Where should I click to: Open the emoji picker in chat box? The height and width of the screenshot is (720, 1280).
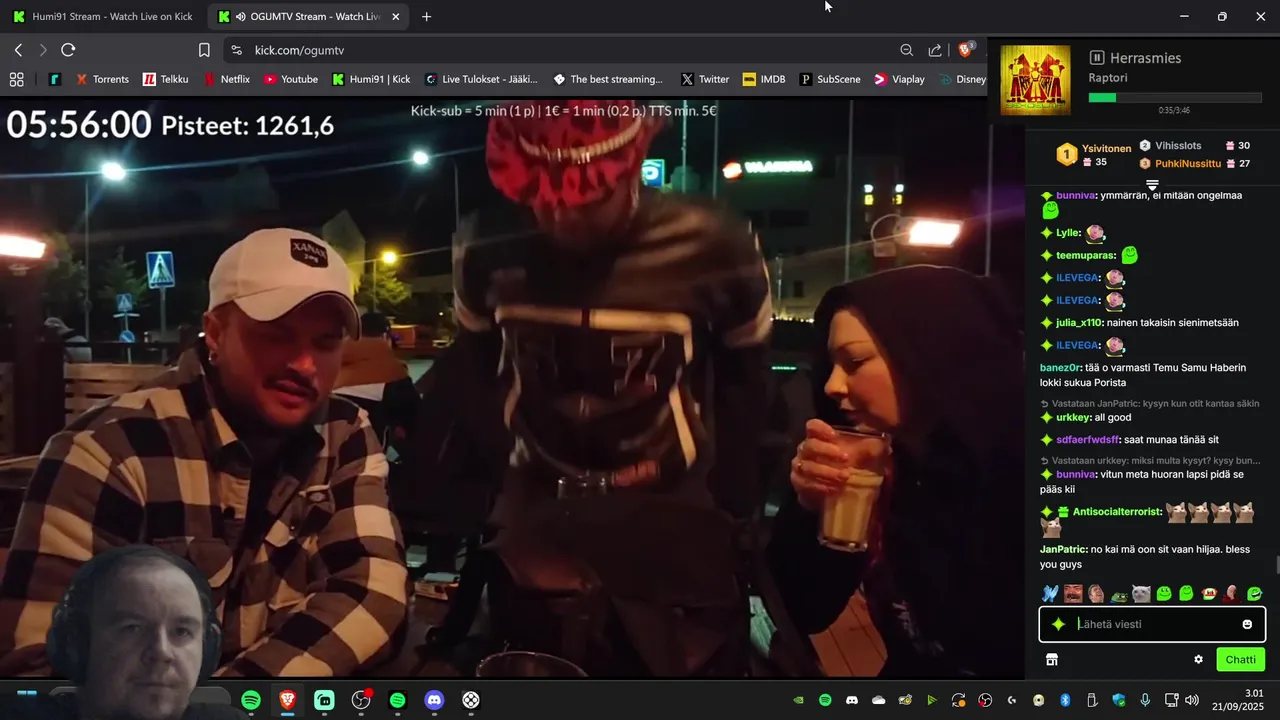pos(1247,624)
